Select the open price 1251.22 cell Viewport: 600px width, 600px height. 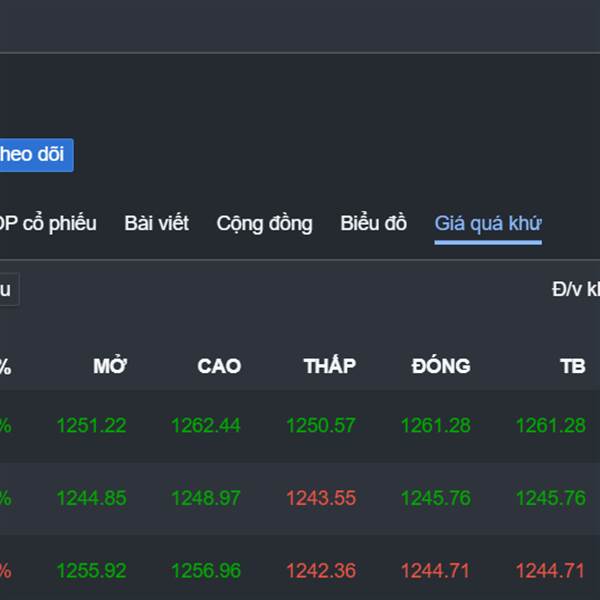(91, 425)
